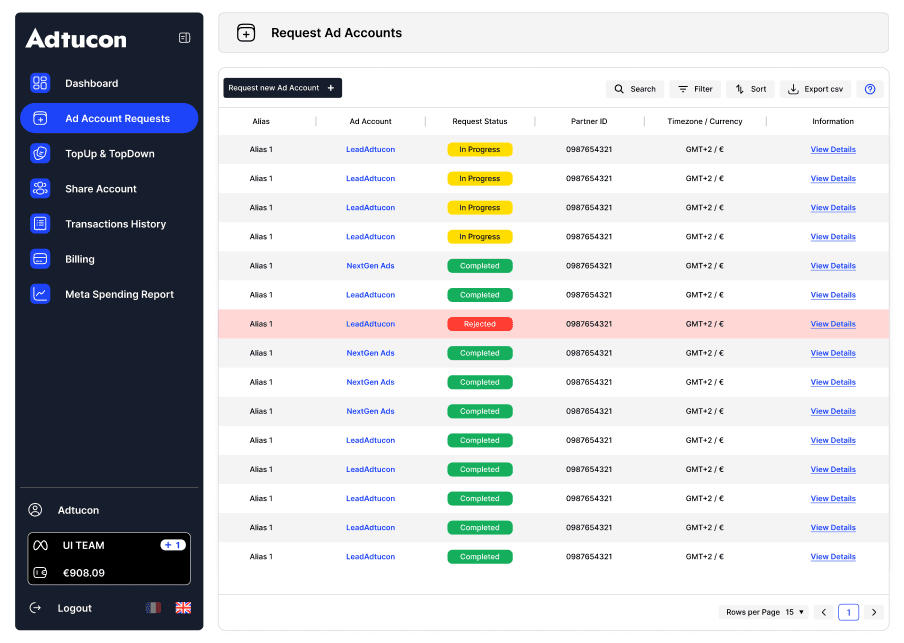Click Partner ID 0987654321 in the Rejected row
This screenshot has width=904, height=643.
point(589,324)
